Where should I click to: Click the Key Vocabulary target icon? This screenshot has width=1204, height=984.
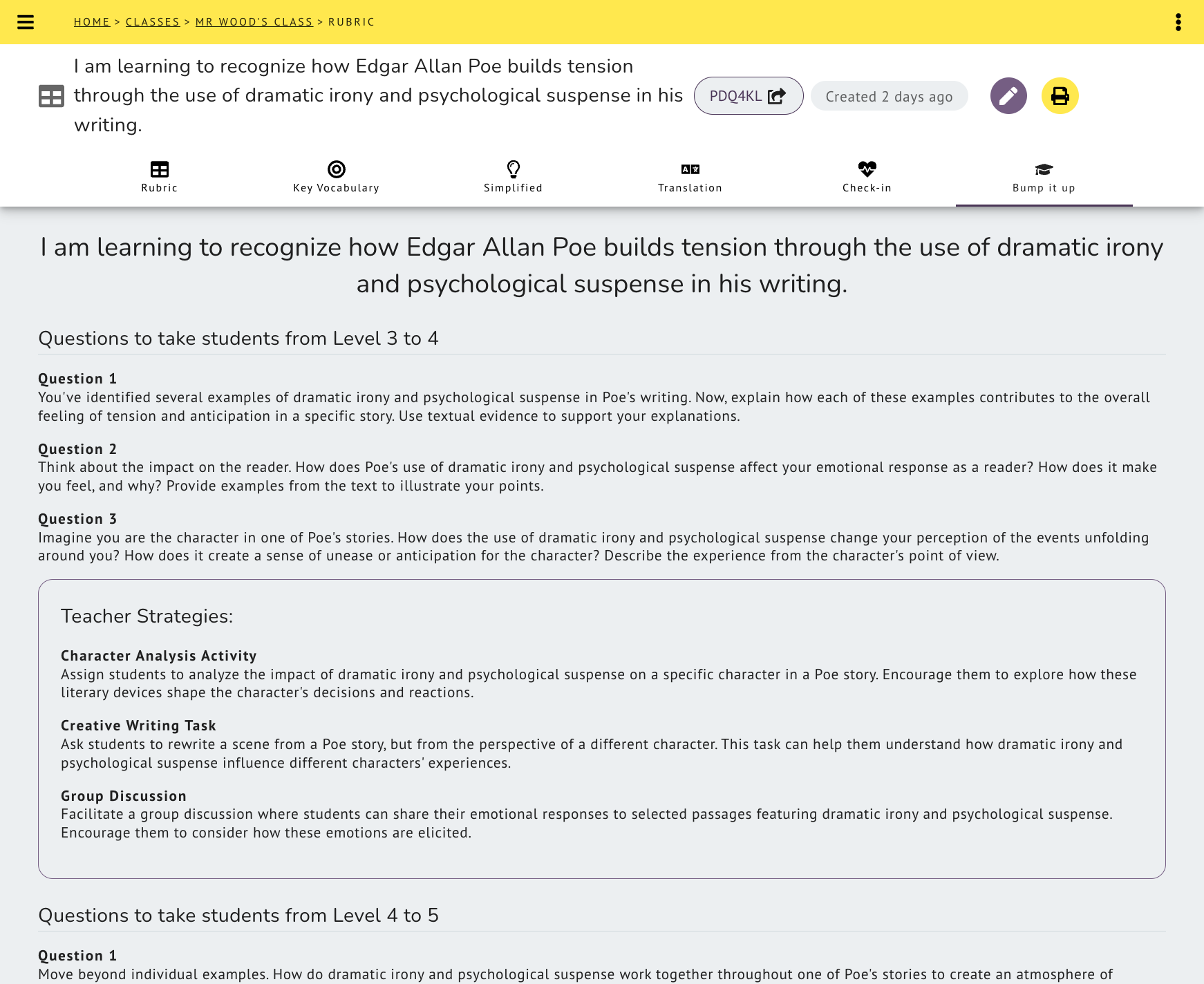337,169
